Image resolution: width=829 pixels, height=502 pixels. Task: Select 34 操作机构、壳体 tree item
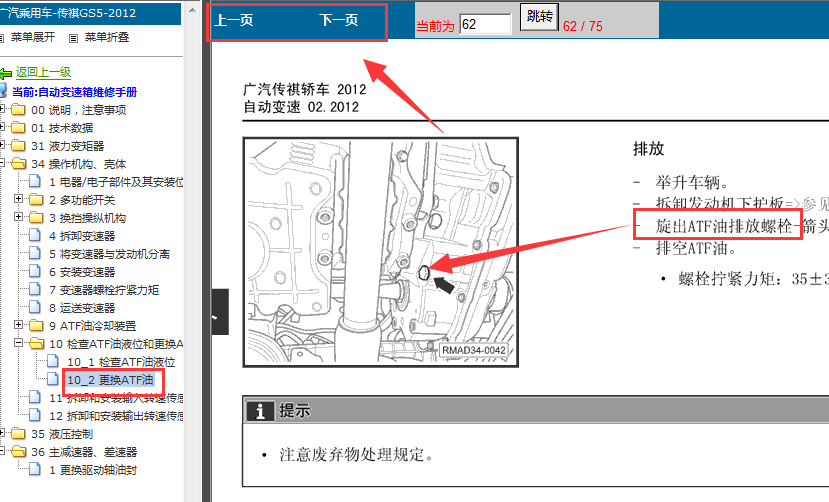(79, 164)
